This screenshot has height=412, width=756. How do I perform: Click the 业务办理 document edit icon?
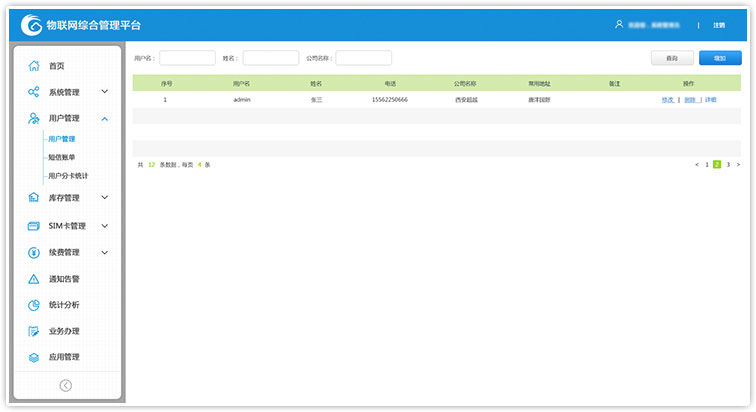point(33,331)
